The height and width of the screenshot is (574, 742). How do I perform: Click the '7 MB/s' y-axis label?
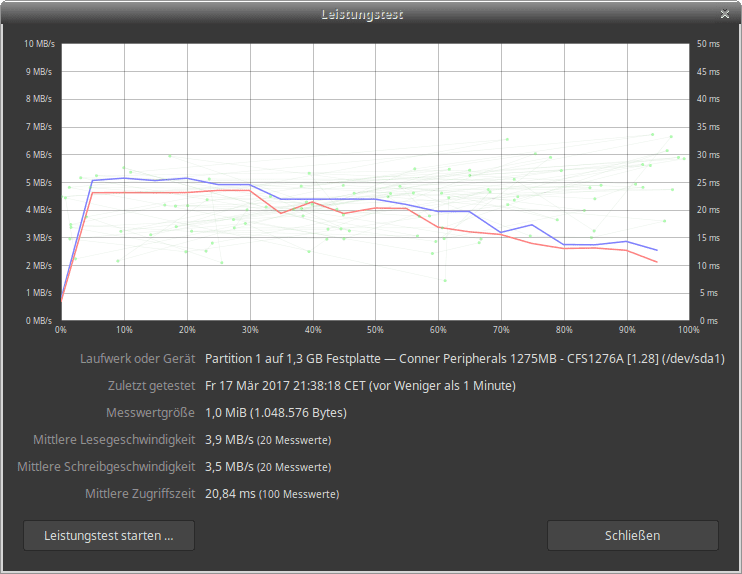(x=39, y=127)
